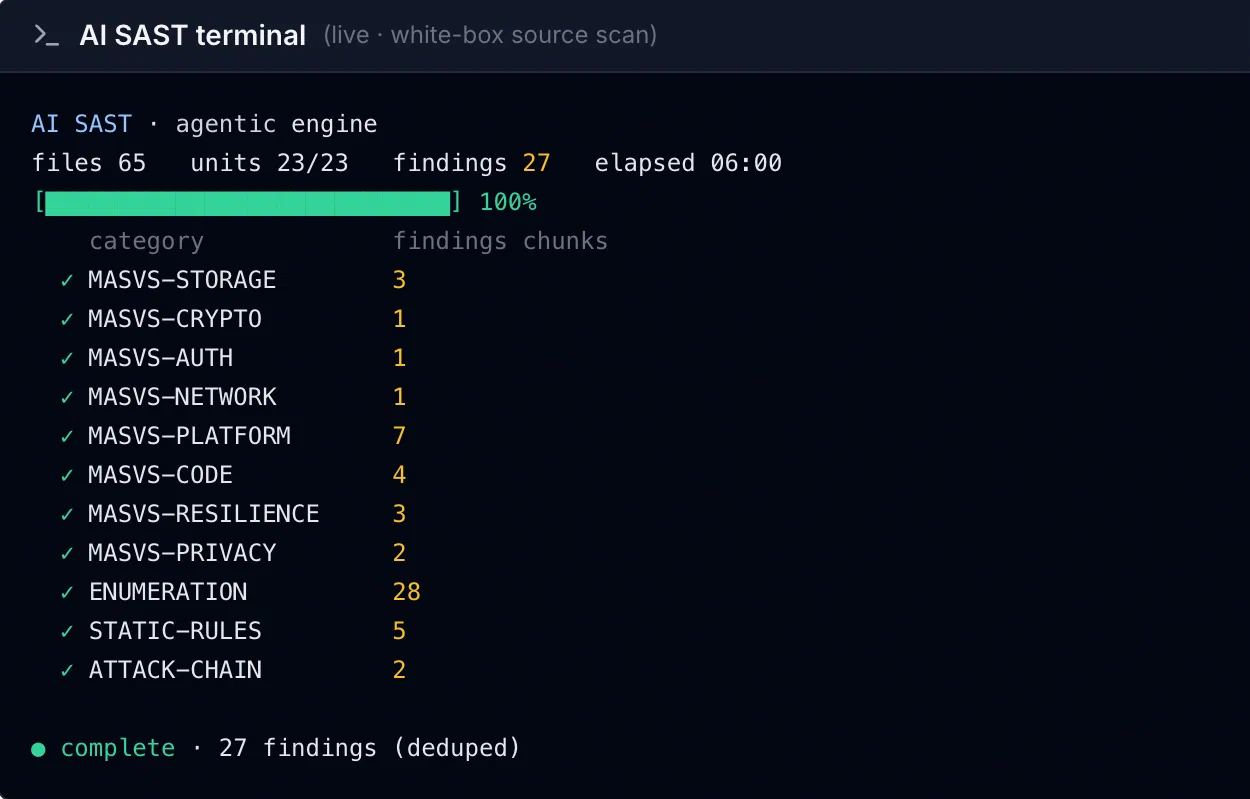Select the MASVS-NETWORK row label
1250x799 pixels.
(x=182, y=397)
